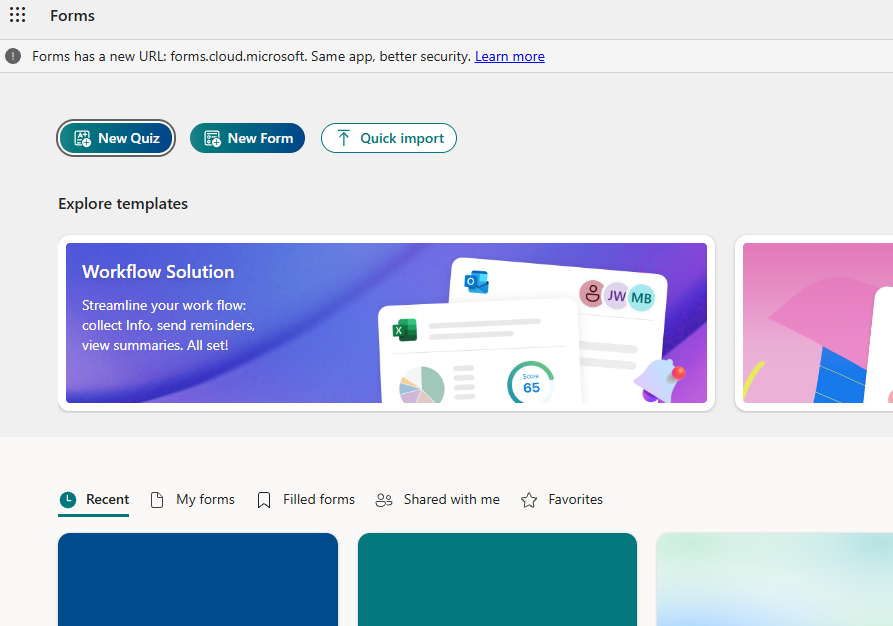Switch to the Recent tab

[94, 500]
